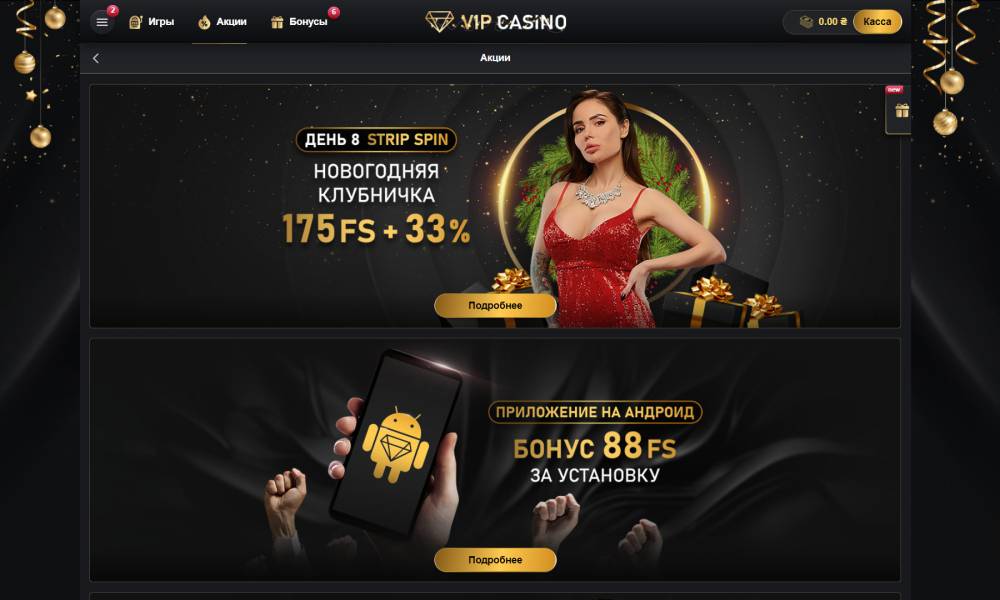This screenshot has width=1000, height=600.
Task: Click the wallet balance icon
Action: click(806, 22)
